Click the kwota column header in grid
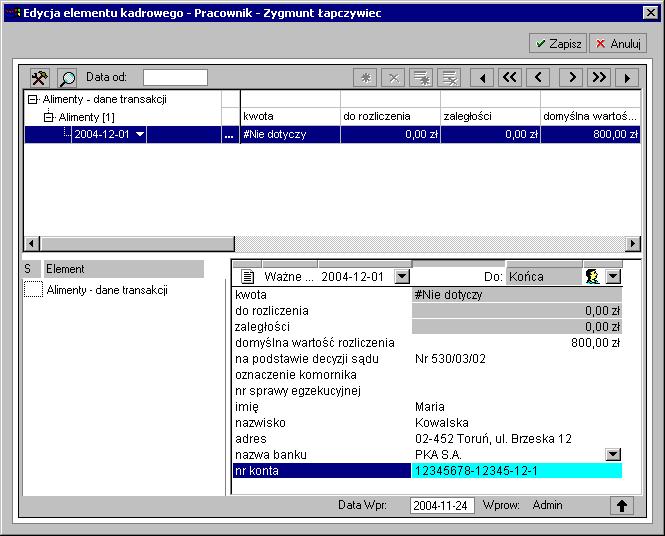This screenshot has width=665, height=536. [x=290, y=116]
